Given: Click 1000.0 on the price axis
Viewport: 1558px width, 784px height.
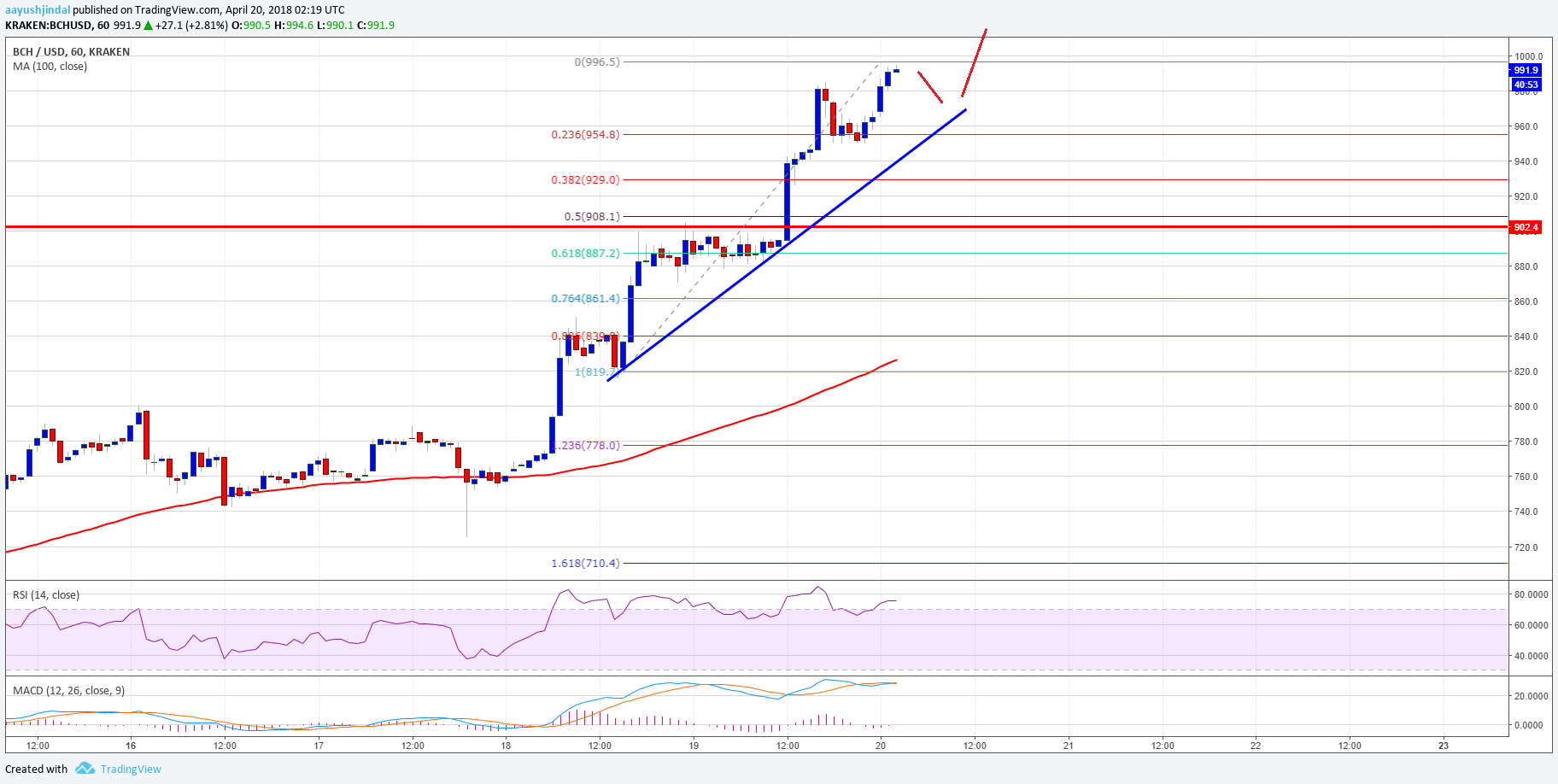Looking at the screenshot, I should [1528, 56].
